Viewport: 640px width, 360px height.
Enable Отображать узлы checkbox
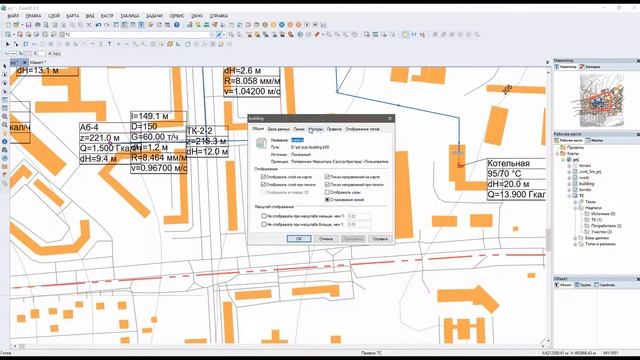coord(327,192)
